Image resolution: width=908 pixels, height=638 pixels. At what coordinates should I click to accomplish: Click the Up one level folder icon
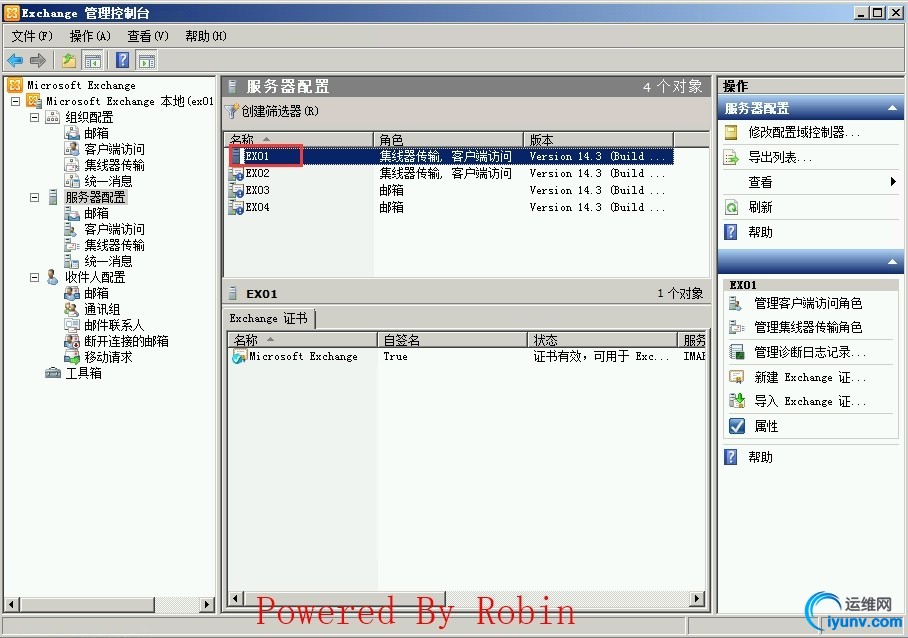pos(69,60)
